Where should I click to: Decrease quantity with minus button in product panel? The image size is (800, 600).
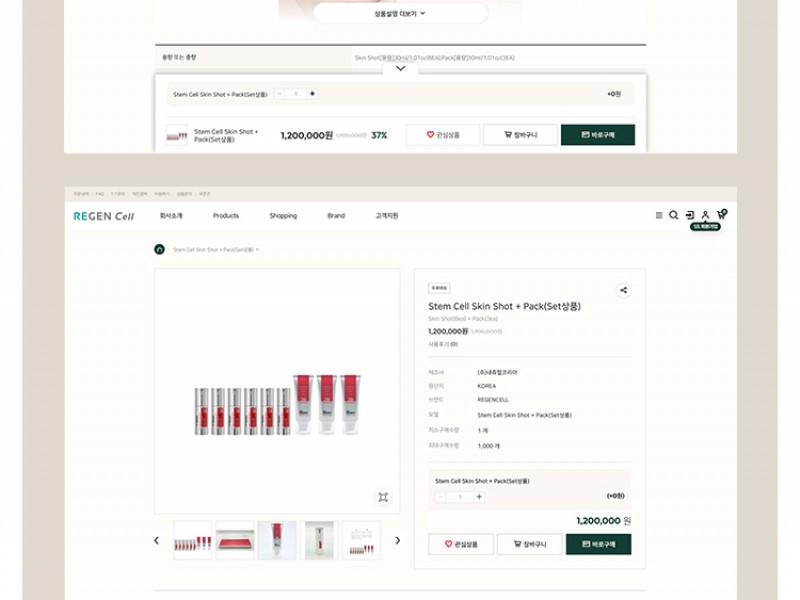point(441,497)
